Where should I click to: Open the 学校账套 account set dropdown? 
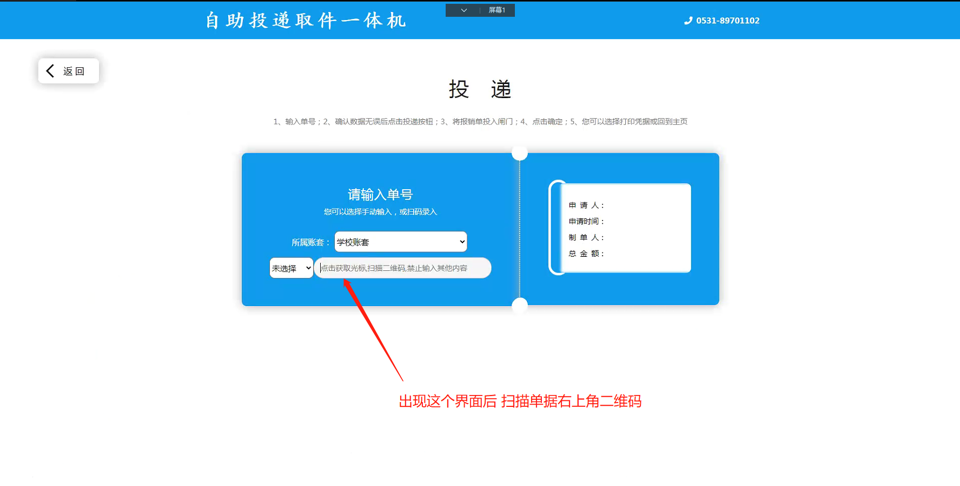click(x=400, y=242)
